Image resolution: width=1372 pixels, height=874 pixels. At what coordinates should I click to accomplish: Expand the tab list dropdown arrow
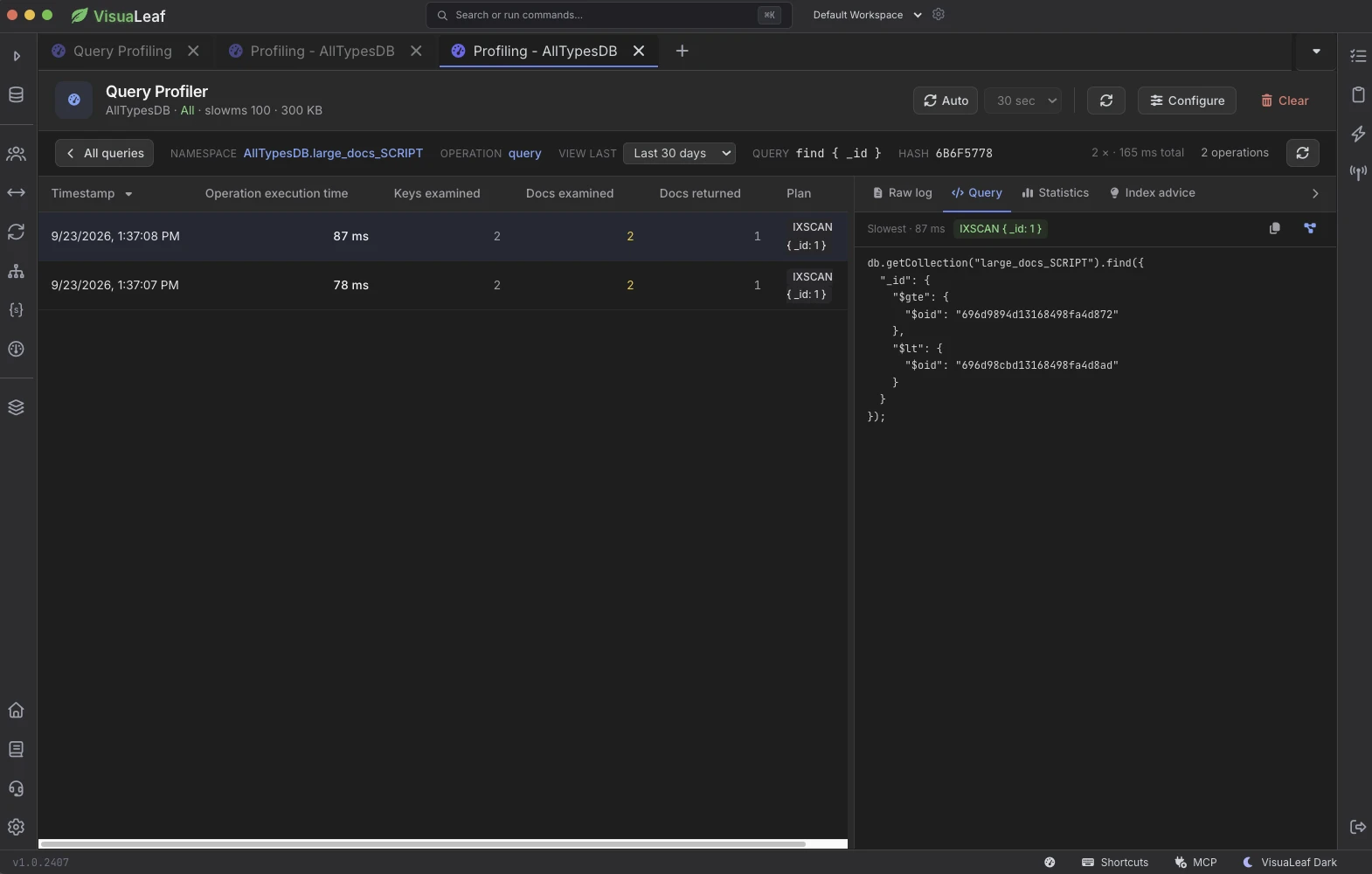[x=1316, y=52]
